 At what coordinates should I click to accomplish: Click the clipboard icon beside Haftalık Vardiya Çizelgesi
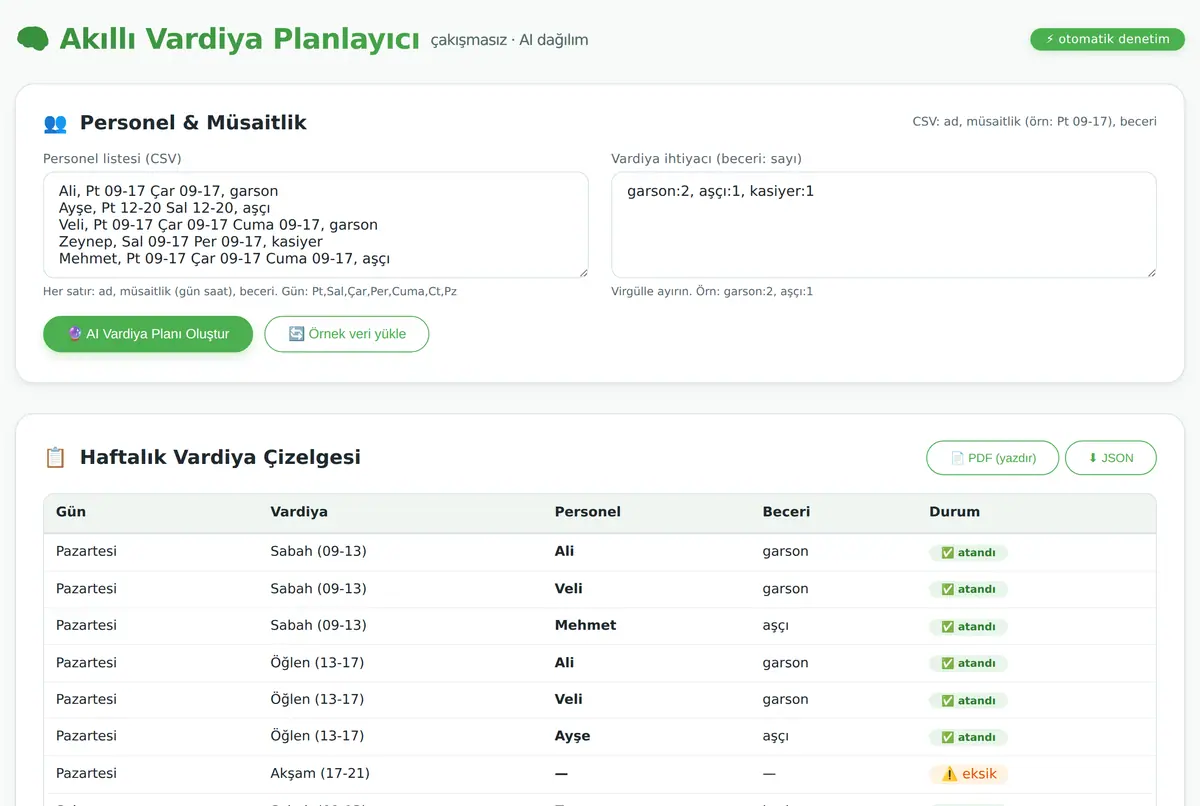point(55,458)
